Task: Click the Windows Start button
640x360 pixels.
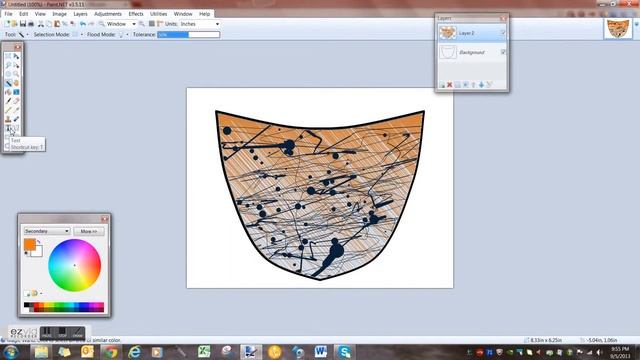Action: tap(11, 352)
